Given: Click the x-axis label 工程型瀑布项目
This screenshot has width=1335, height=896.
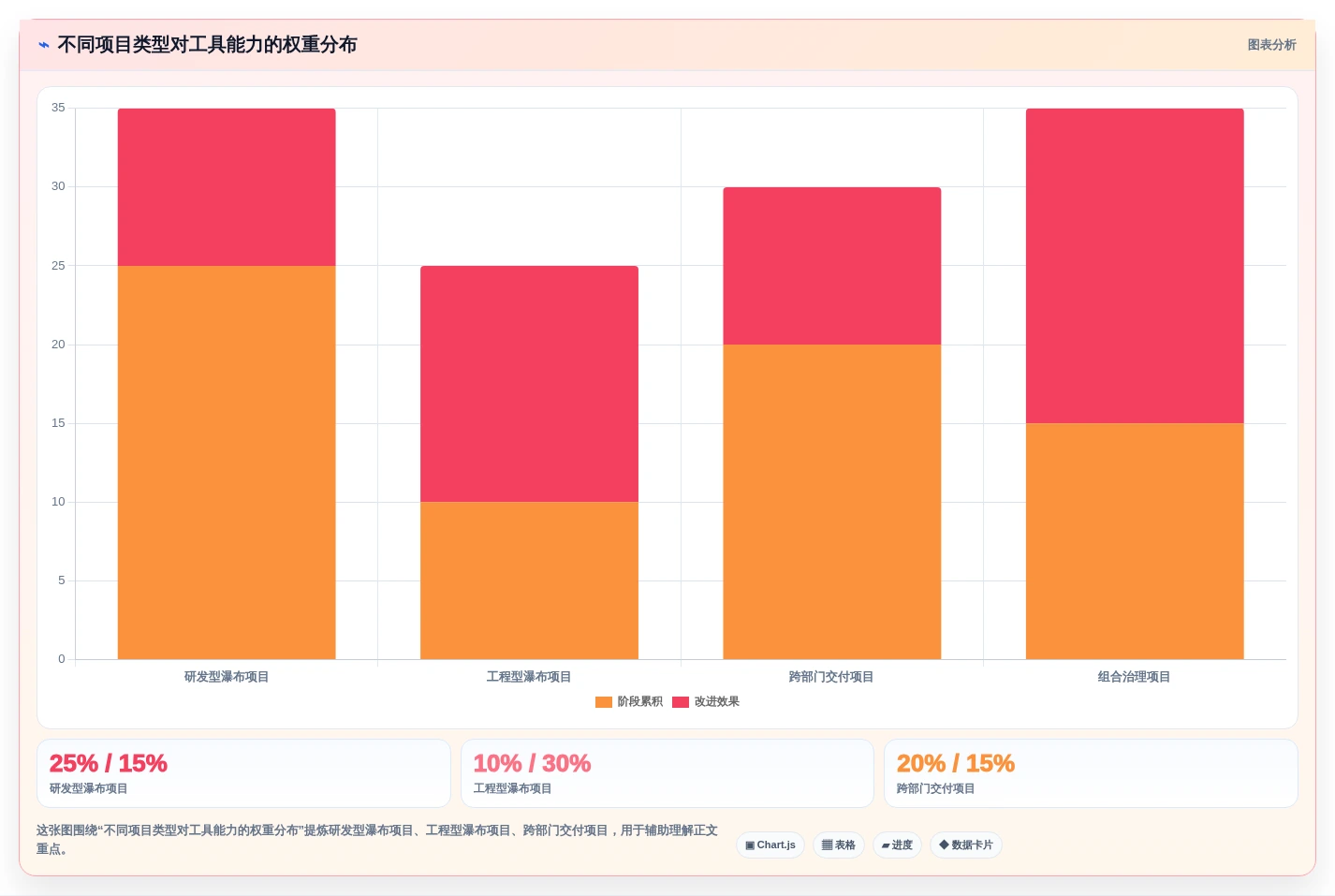Looking at the screenshot, I should point(529,677).
